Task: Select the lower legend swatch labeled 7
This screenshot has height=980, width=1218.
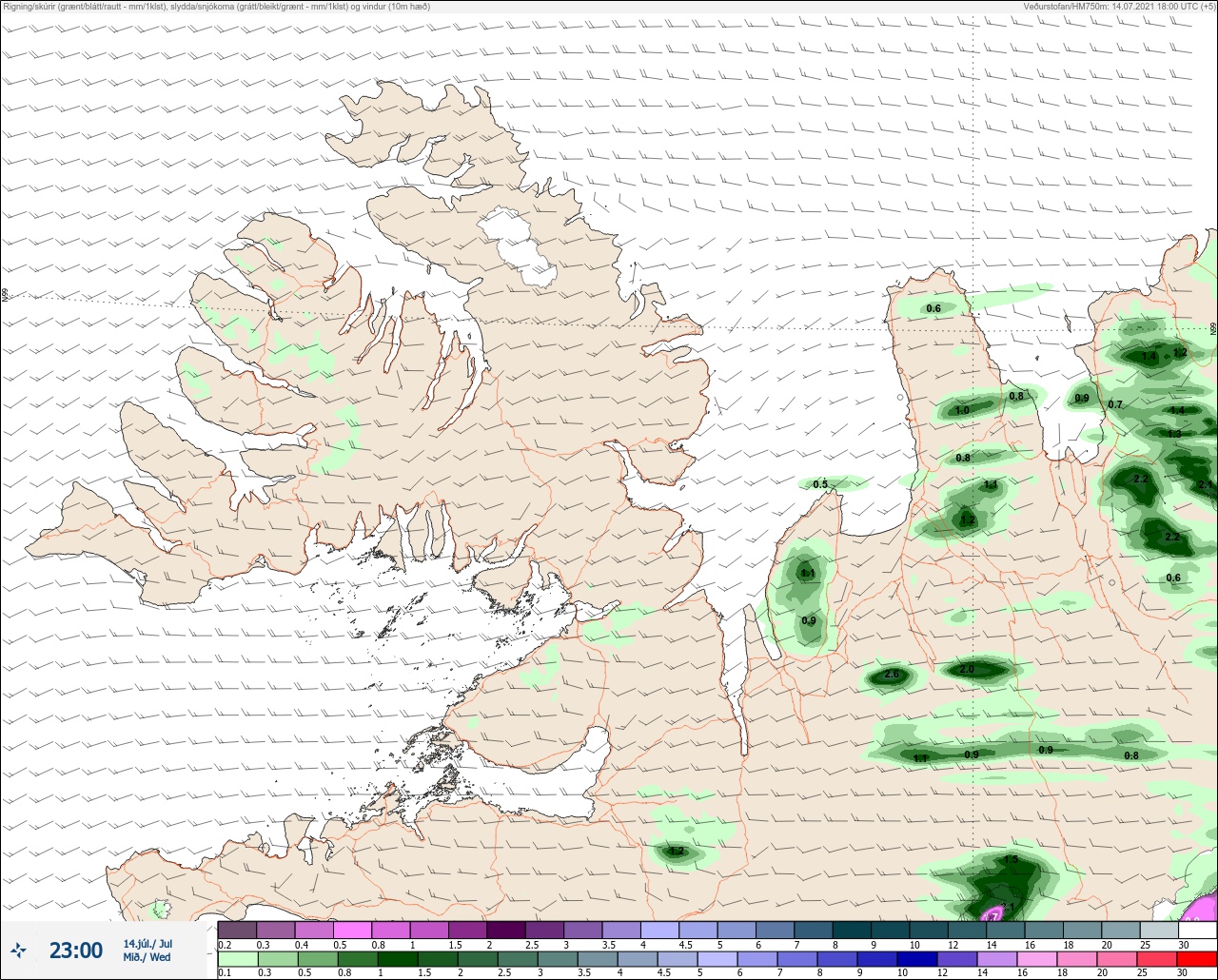Action: point(797,959)
